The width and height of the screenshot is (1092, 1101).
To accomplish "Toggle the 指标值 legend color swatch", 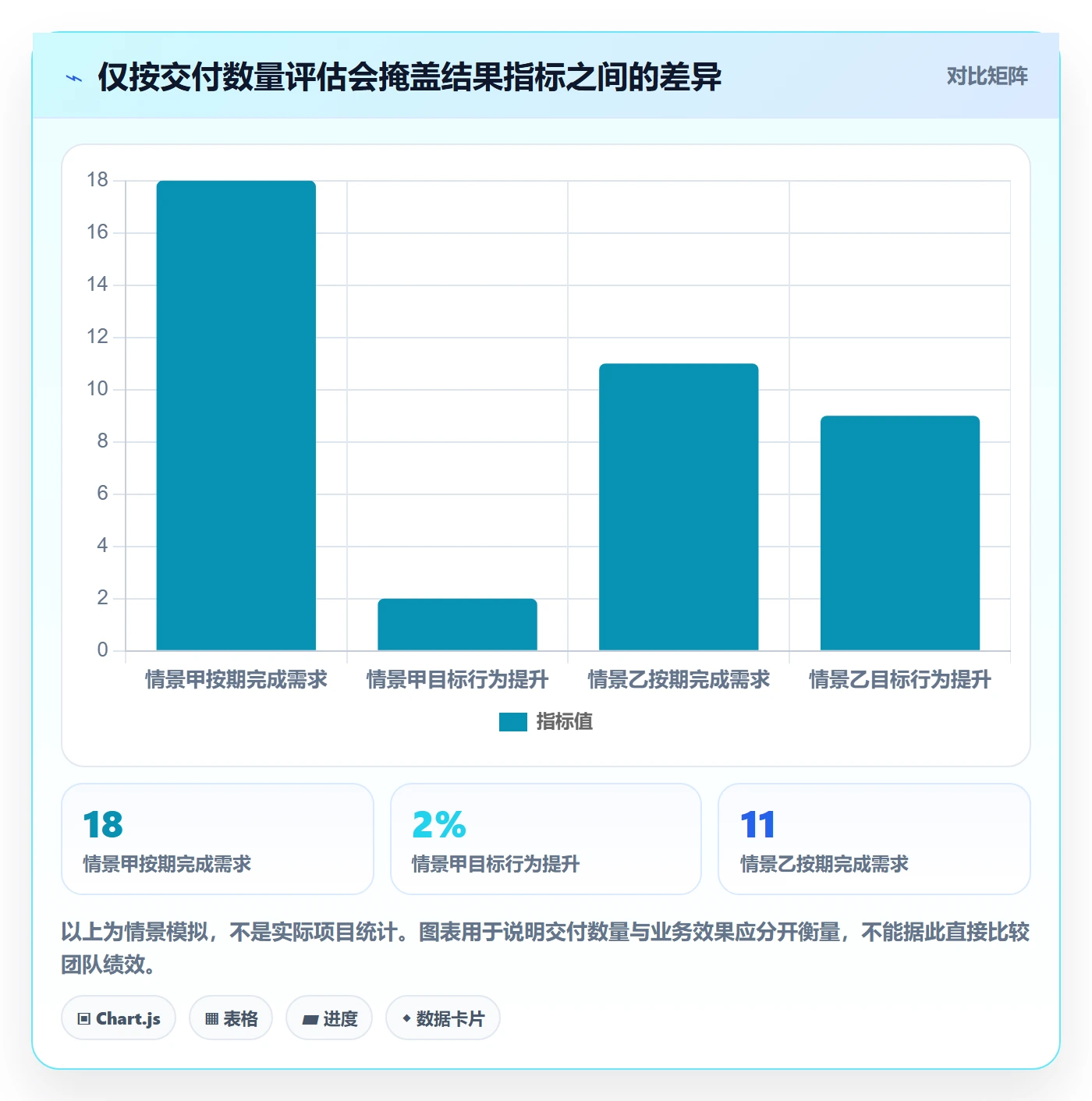I will 513,722.
